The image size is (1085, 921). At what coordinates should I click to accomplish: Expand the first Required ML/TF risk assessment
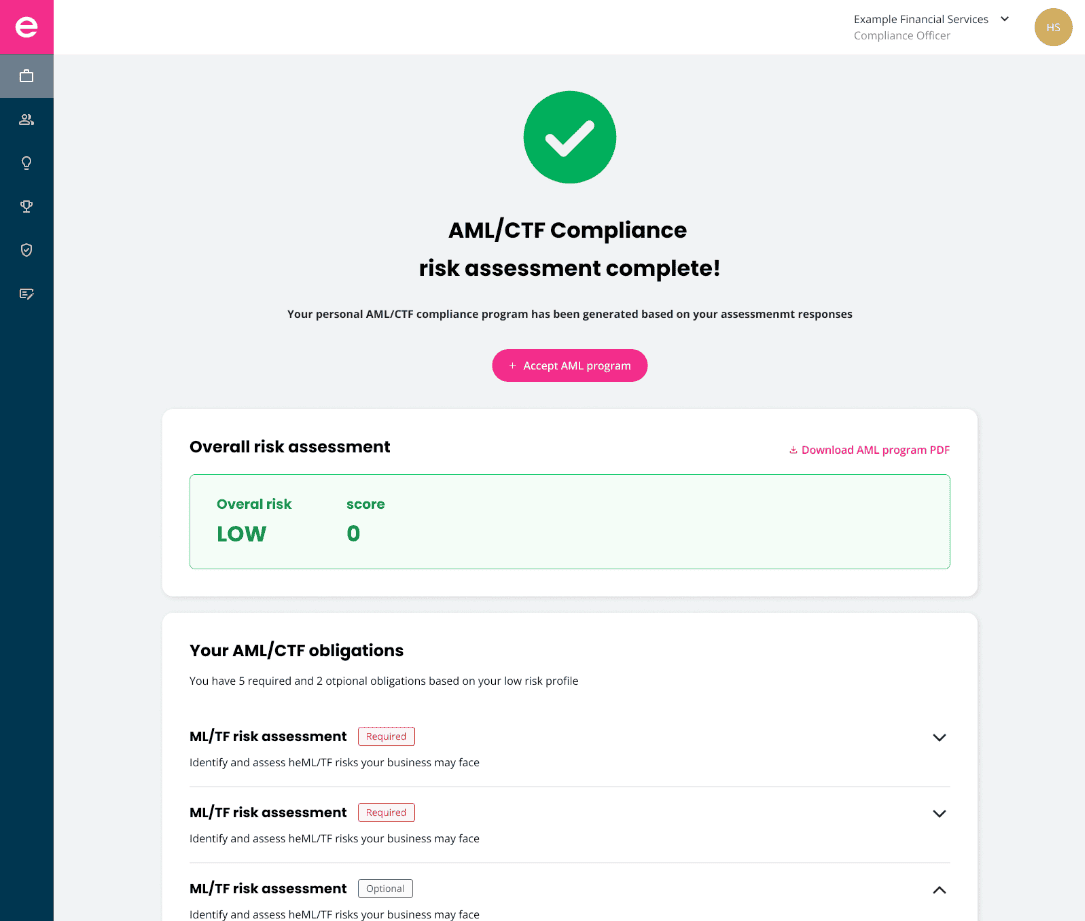tap(939, 738)
